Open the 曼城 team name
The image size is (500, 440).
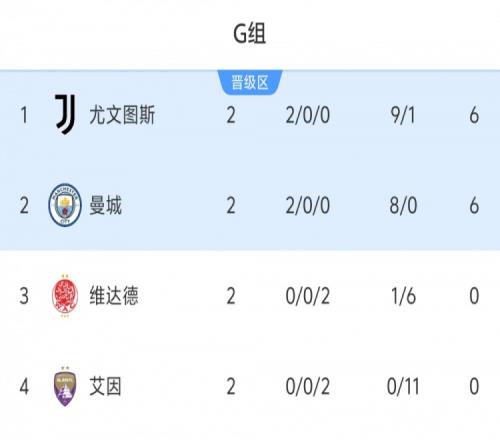click(x=105, y=205)
